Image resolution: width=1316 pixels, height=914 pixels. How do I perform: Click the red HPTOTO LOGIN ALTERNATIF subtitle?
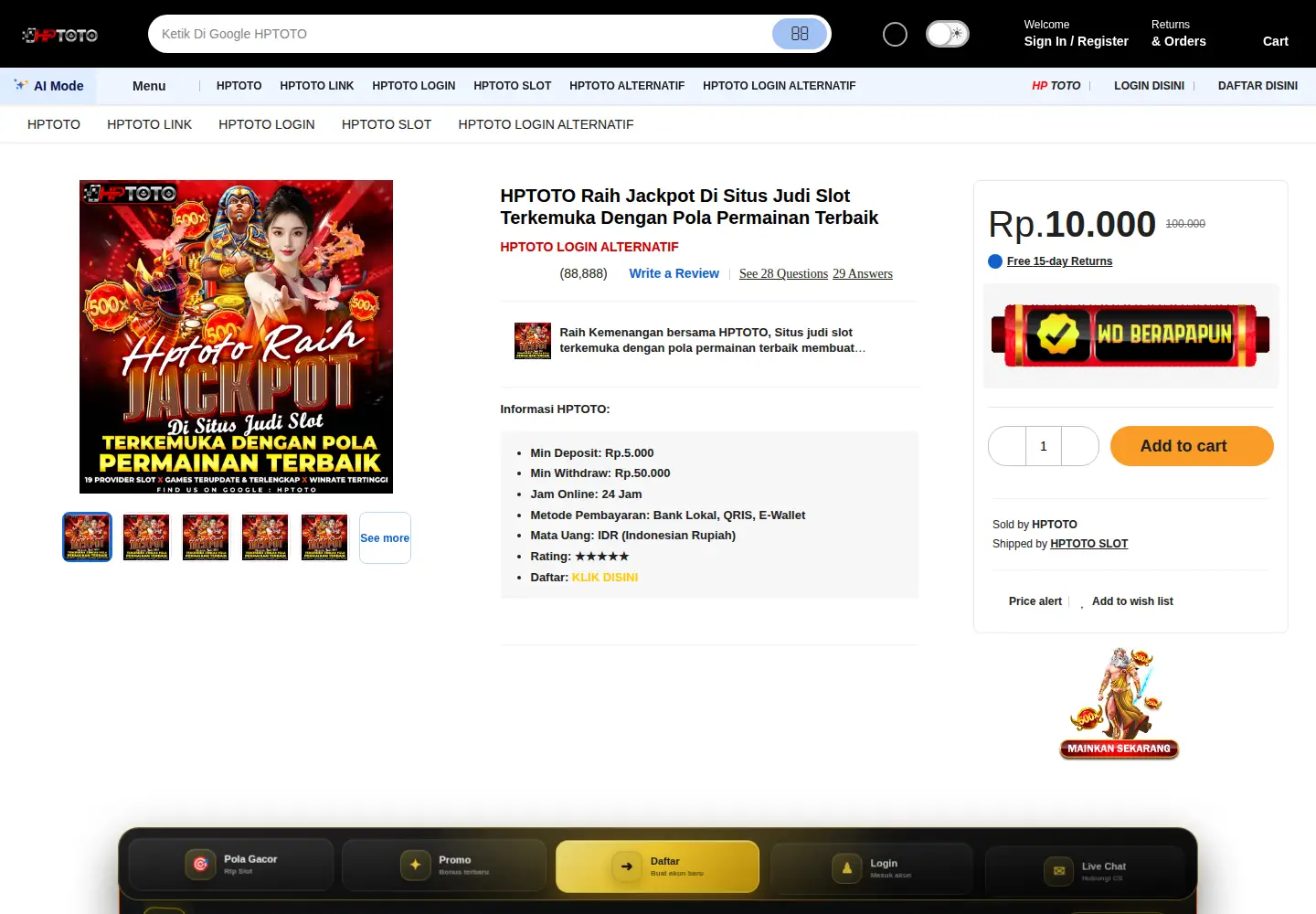[x=589, y=247]
